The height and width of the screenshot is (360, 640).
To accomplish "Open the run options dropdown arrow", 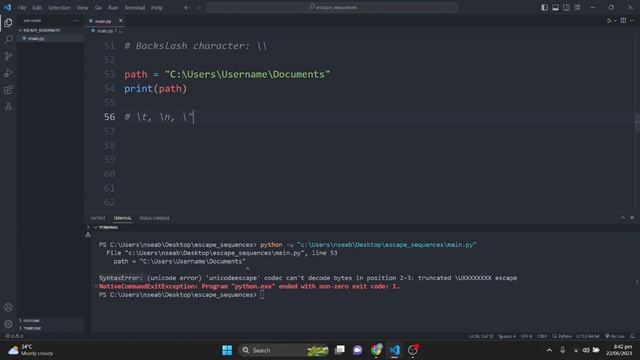I will 615,20.
